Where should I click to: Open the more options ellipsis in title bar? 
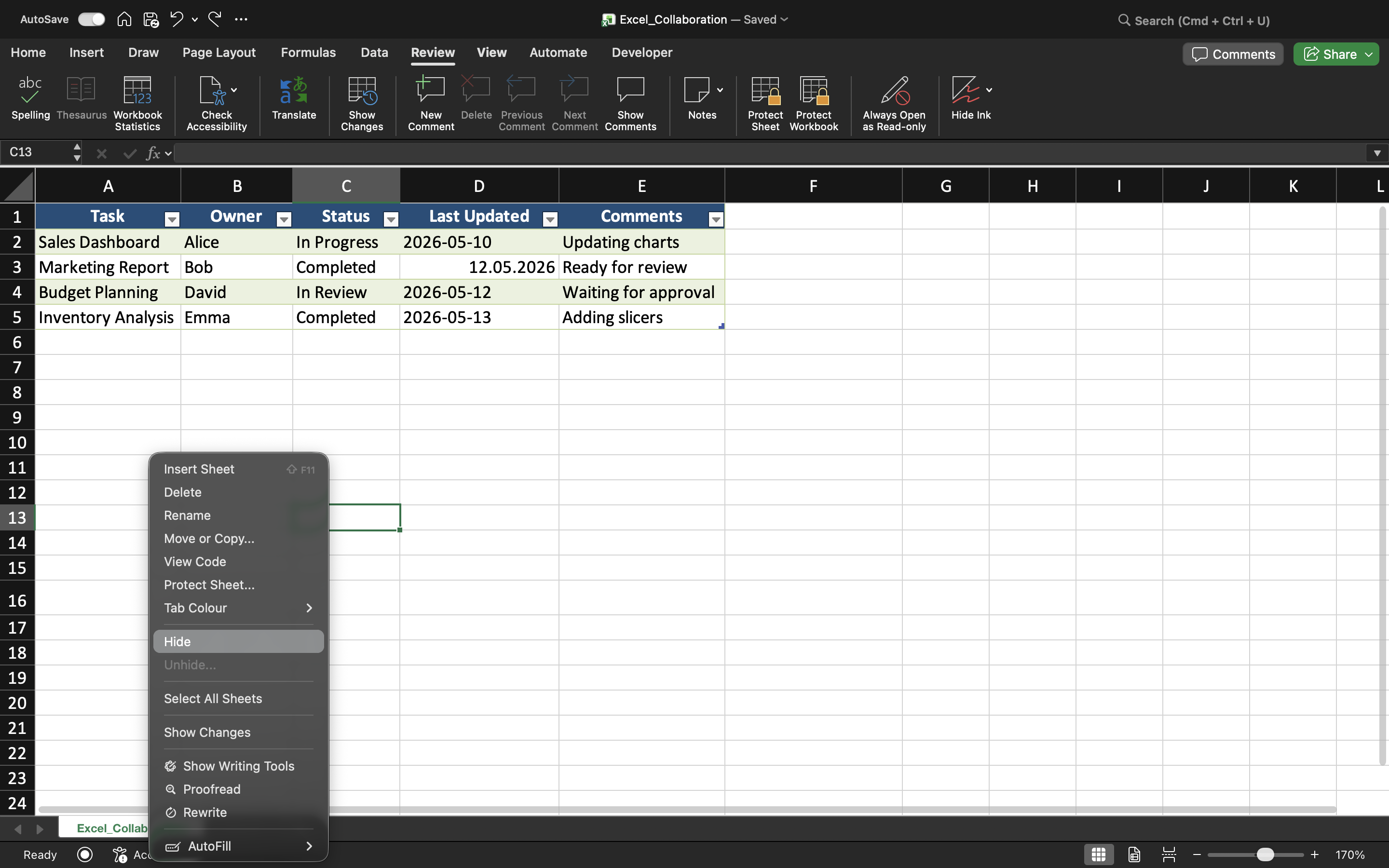click(x=241, y=19)
